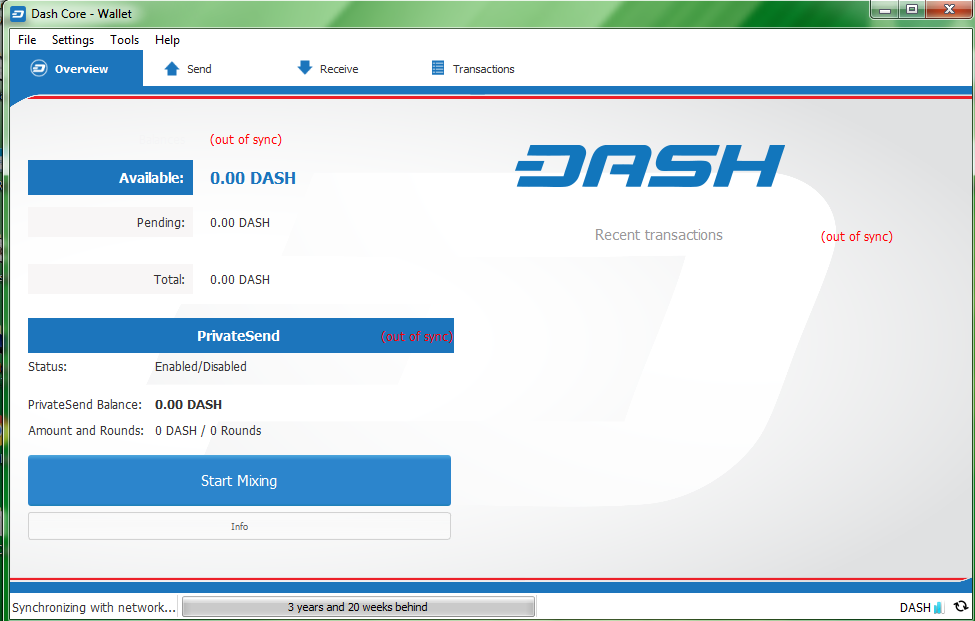975x621 pixels.
Task: Click the PrivateSend section header
Action: click(241, 336)
